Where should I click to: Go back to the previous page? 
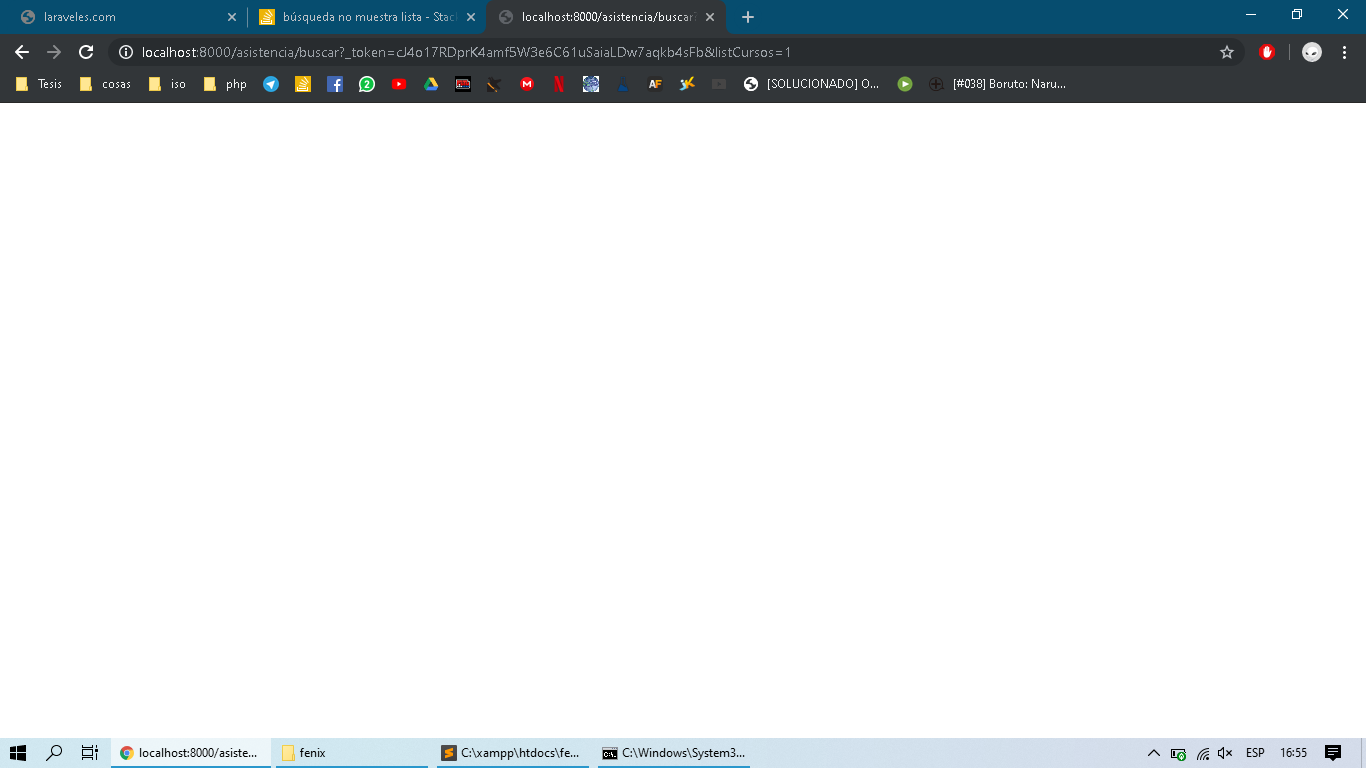pos(22,52)
